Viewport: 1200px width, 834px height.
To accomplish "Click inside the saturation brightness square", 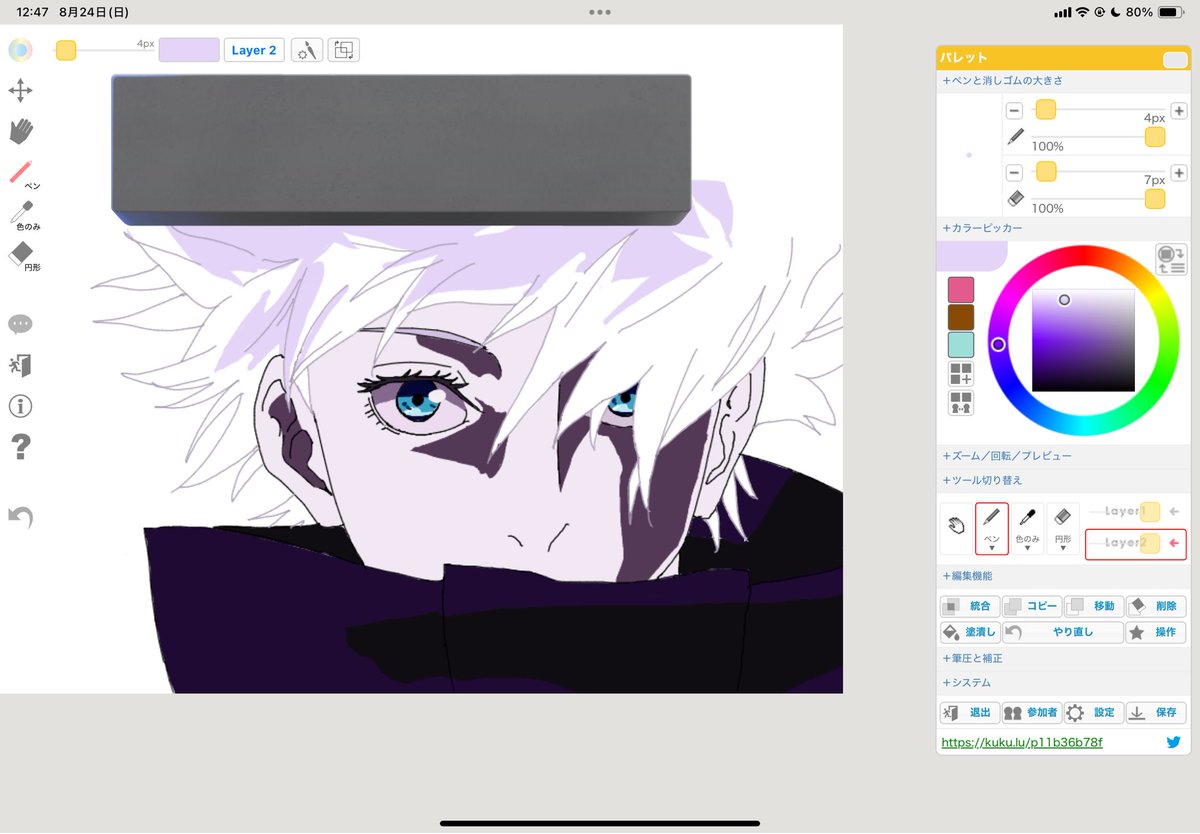I will (x=1084, y=340).
